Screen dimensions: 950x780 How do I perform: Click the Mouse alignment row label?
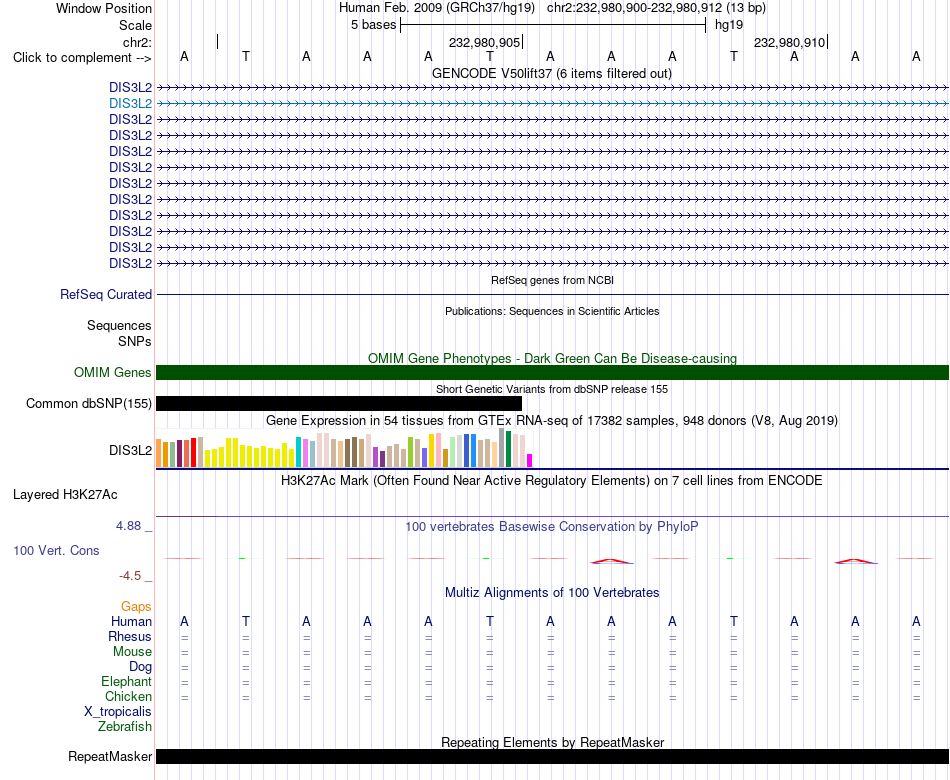(132, 652)
